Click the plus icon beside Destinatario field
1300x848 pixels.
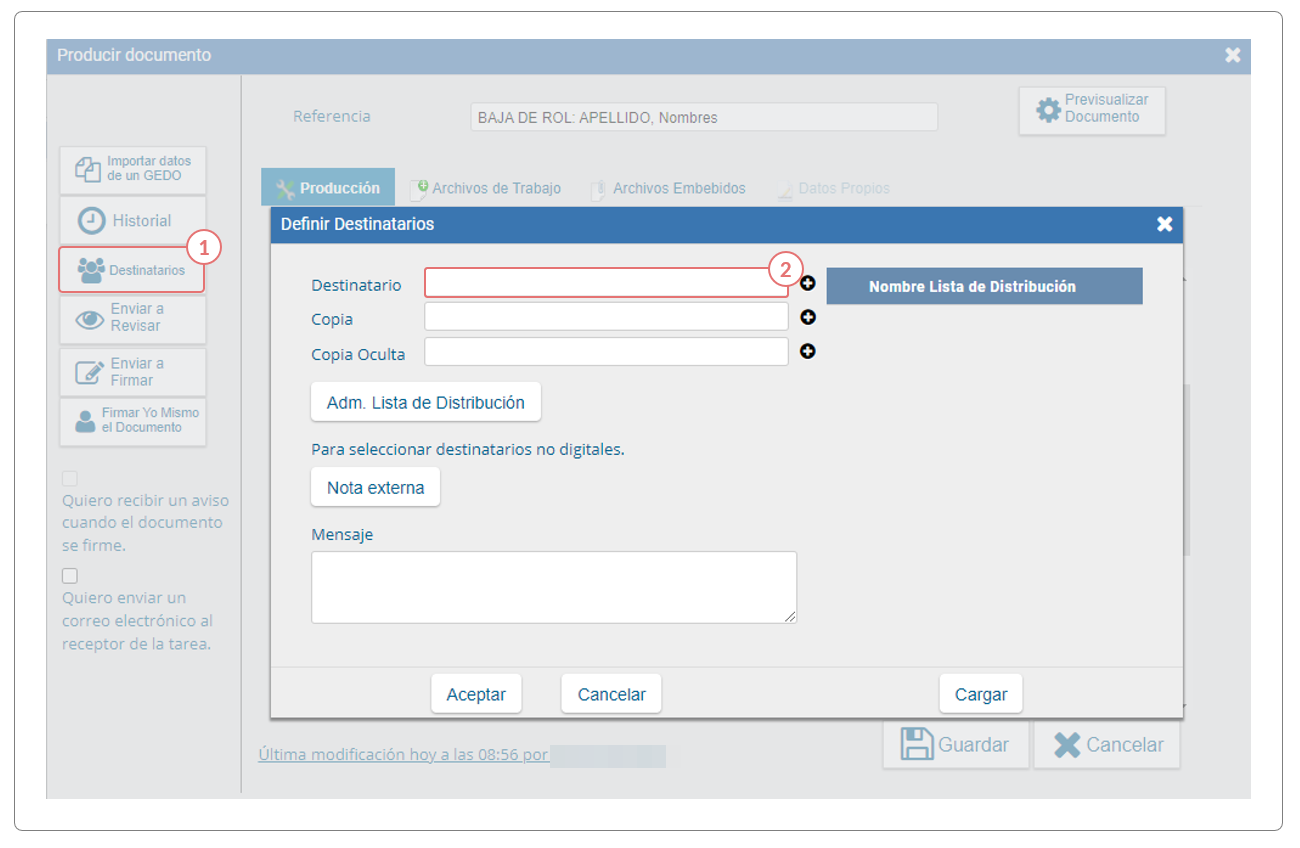[808, 283]
